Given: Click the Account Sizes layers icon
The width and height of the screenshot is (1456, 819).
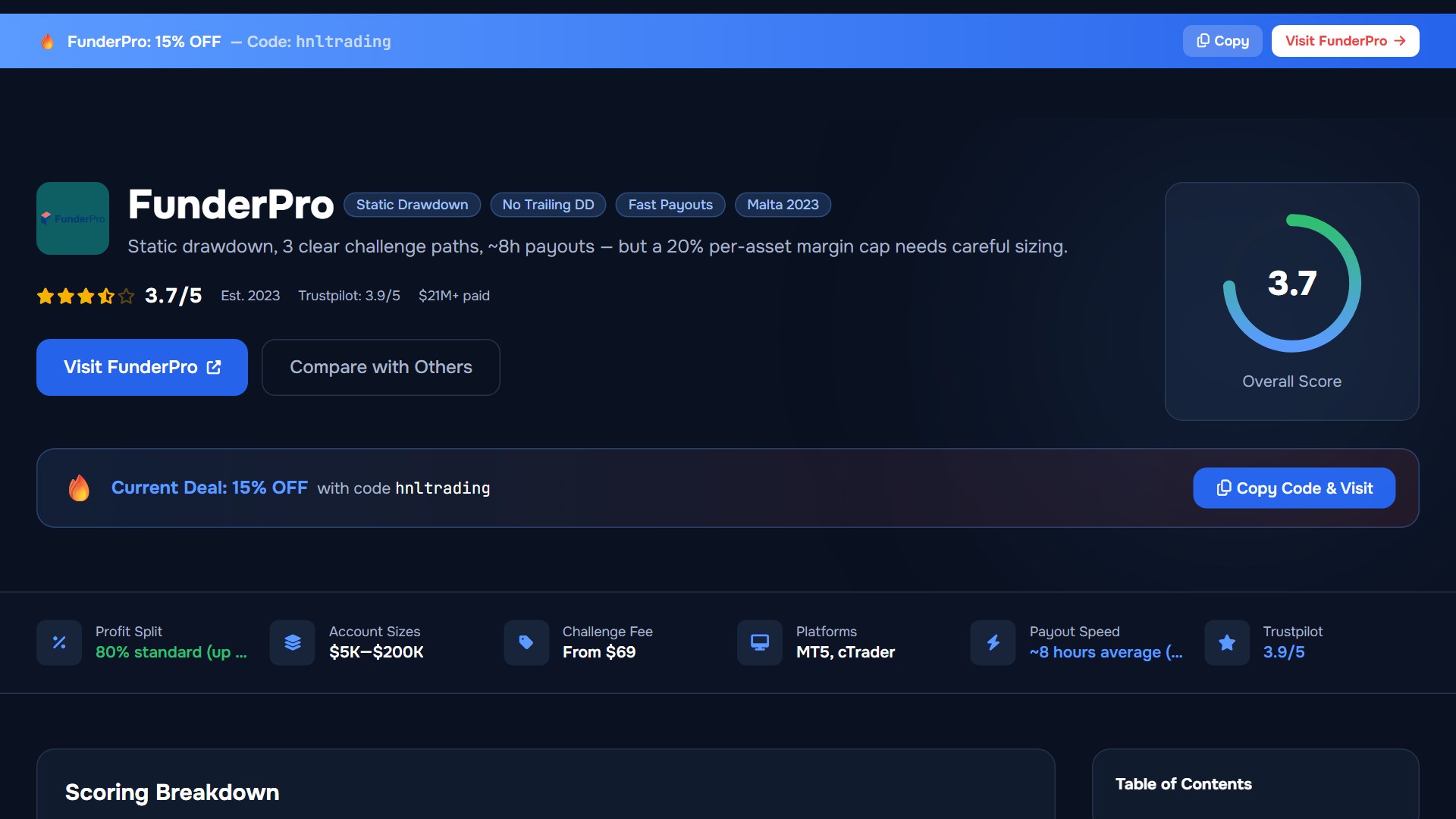Looking at the screenshot, I should click(x=293, y=643).
